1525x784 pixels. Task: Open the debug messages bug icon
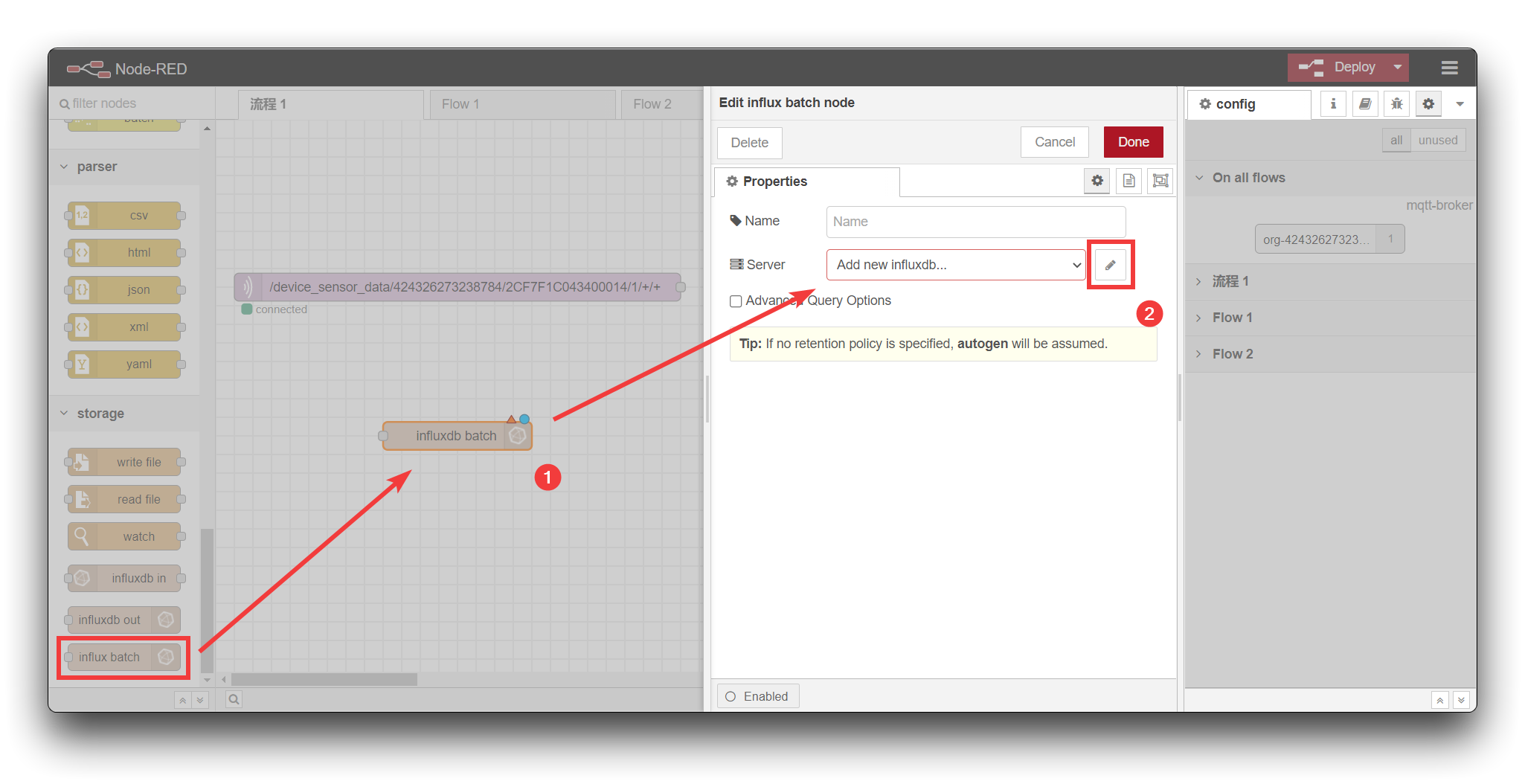[x=1397, y=104]
